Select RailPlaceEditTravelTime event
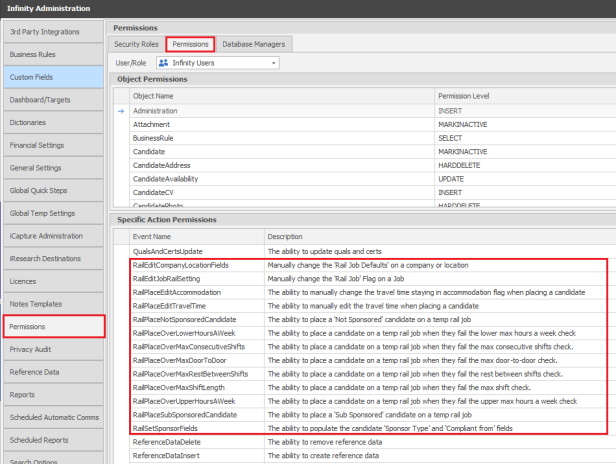The height and width of the screenshot is (464, 616). point(365,306)
